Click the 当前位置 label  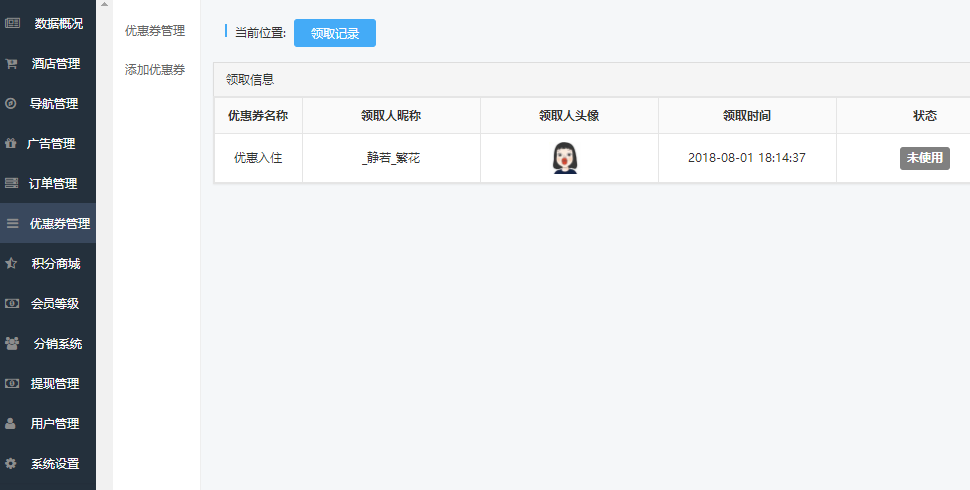260,33
